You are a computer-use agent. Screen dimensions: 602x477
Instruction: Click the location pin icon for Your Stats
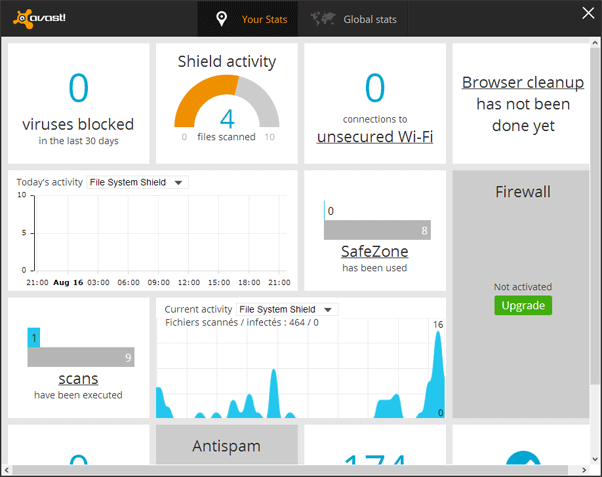click(222, 19)
